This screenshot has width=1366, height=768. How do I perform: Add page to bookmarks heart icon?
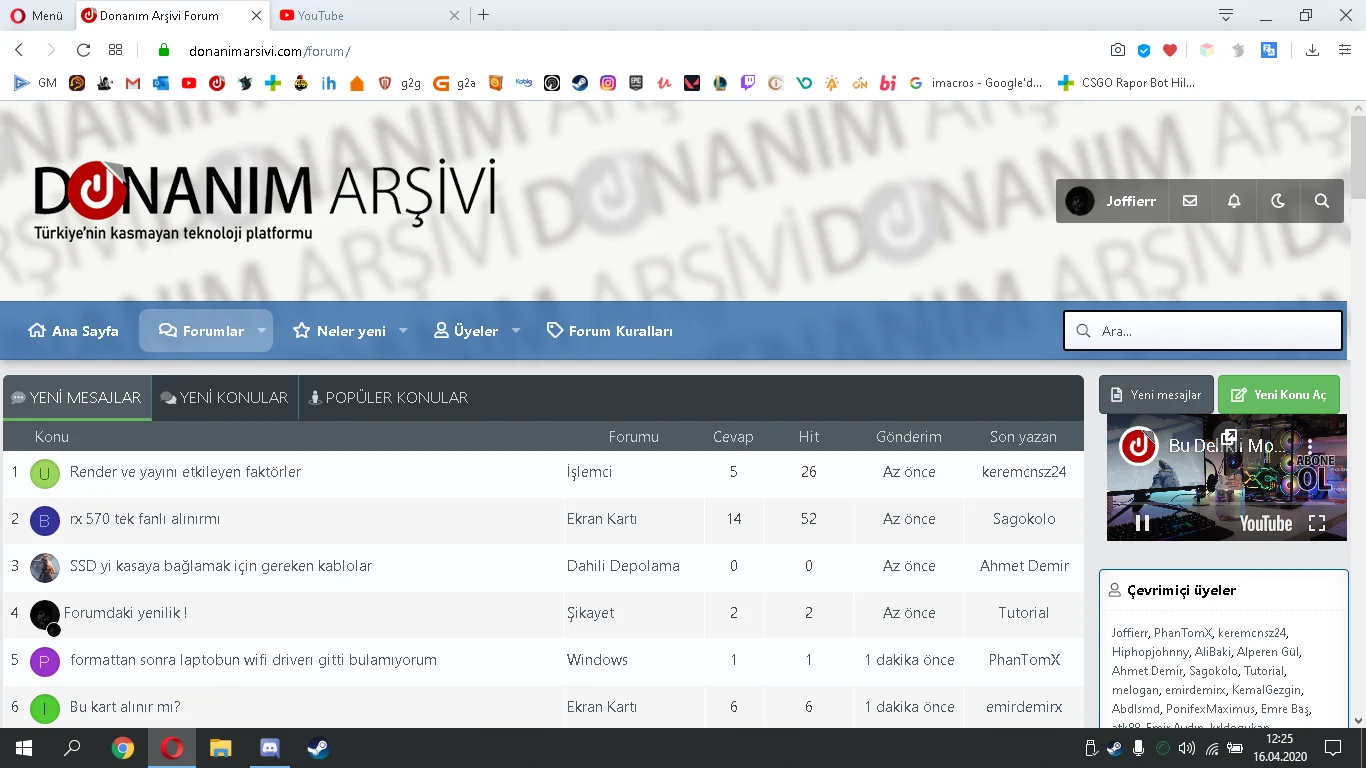tap(1170, 50)
